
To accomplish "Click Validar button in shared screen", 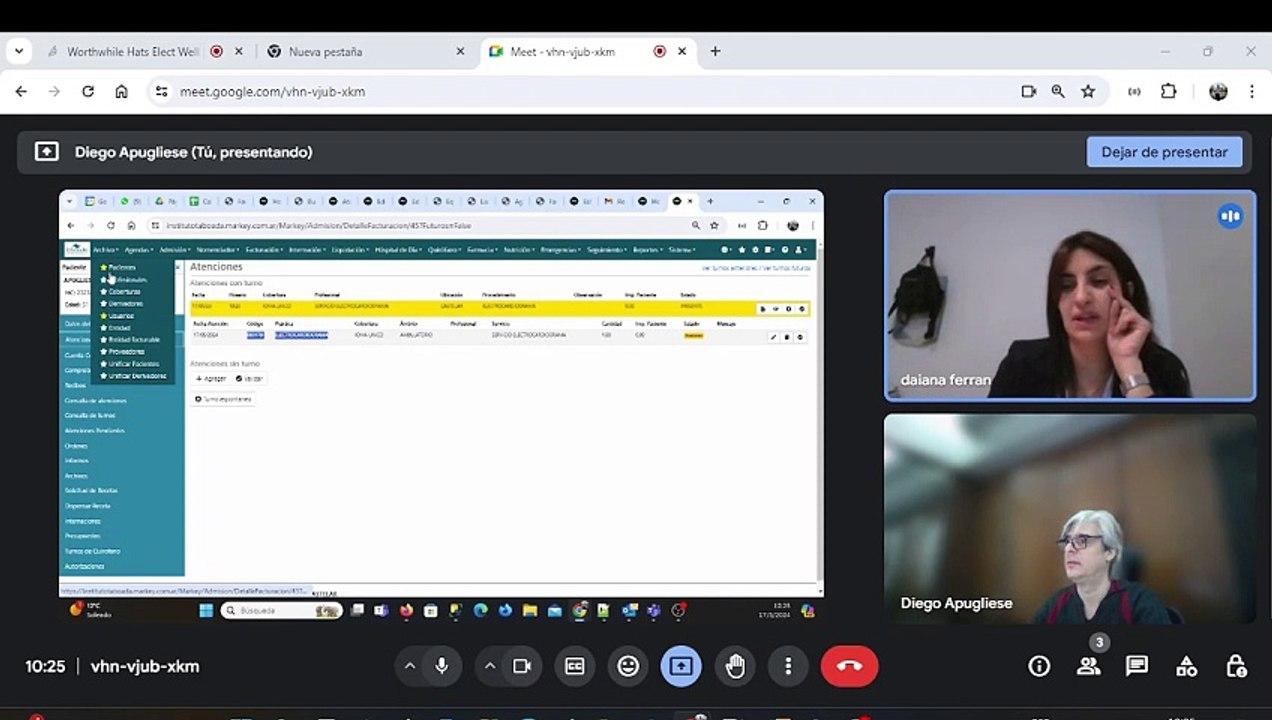I will tap(249, 379).
